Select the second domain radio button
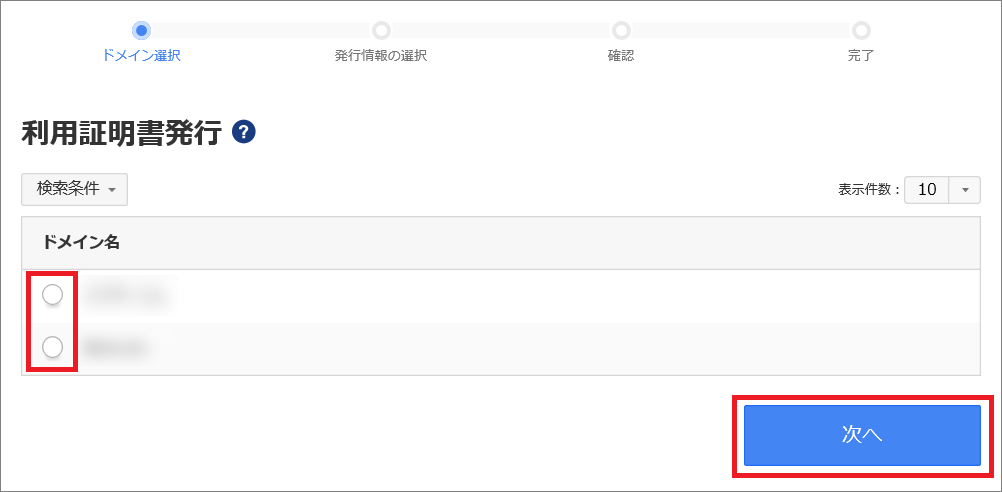 [52, 347]
